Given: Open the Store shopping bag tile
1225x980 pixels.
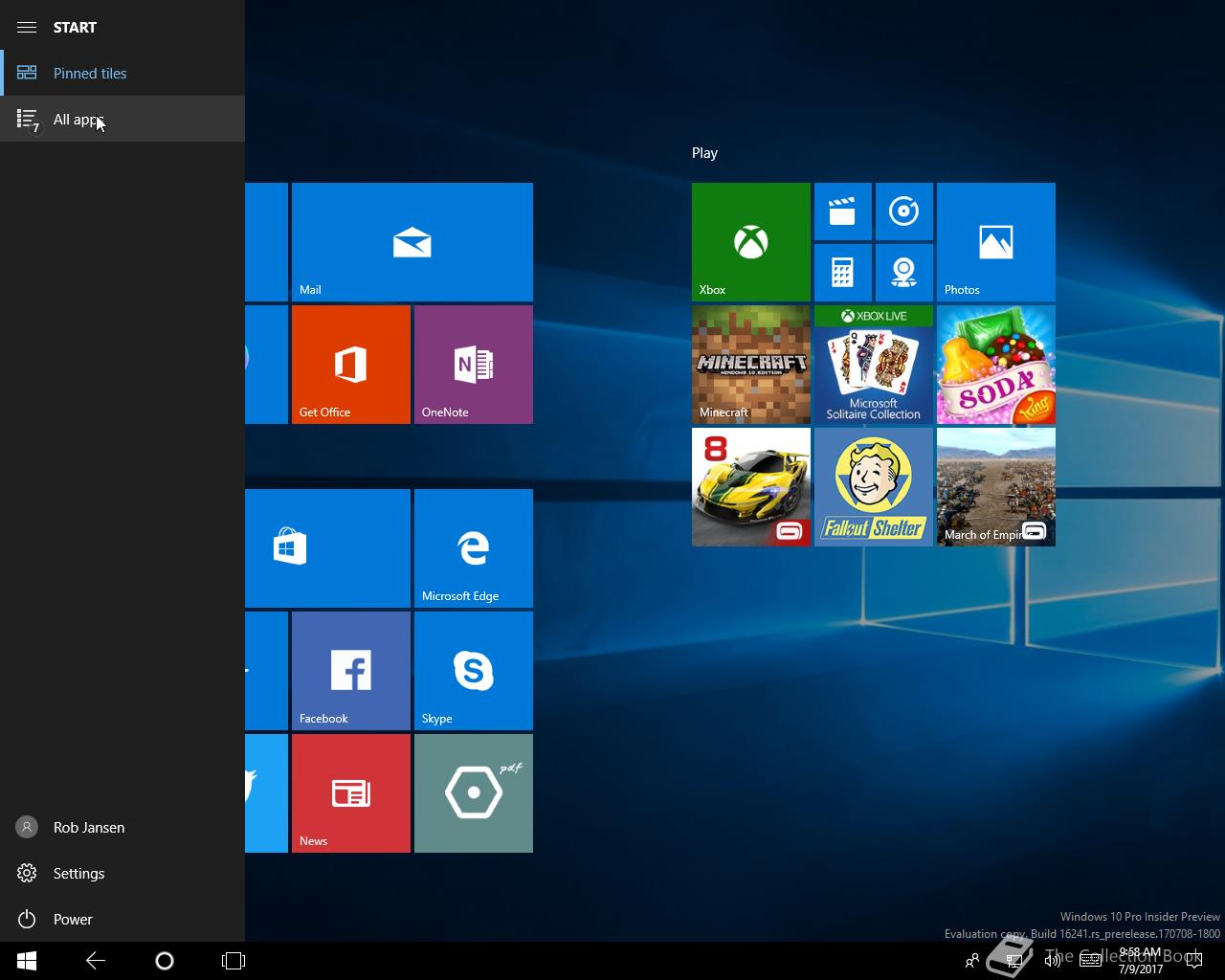Looking at the screenshot, I should (327, 548).
